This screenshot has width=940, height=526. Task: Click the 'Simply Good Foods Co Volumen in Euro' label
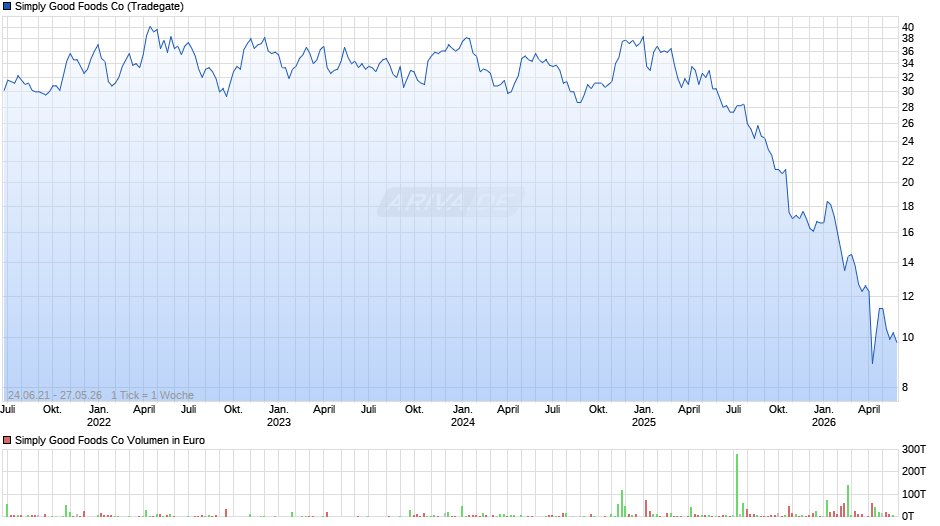(x=110, y=440)
